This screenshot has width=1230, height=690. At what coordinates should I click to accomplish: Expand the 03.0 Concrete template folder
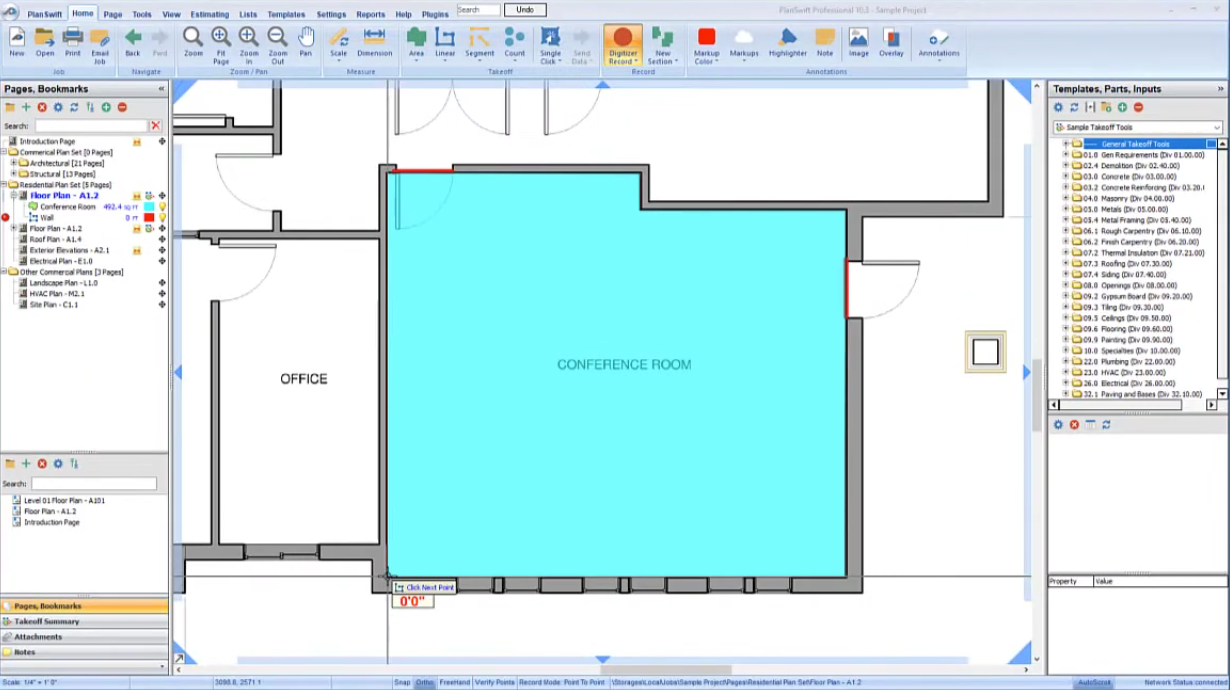(x=1066, y=177)
